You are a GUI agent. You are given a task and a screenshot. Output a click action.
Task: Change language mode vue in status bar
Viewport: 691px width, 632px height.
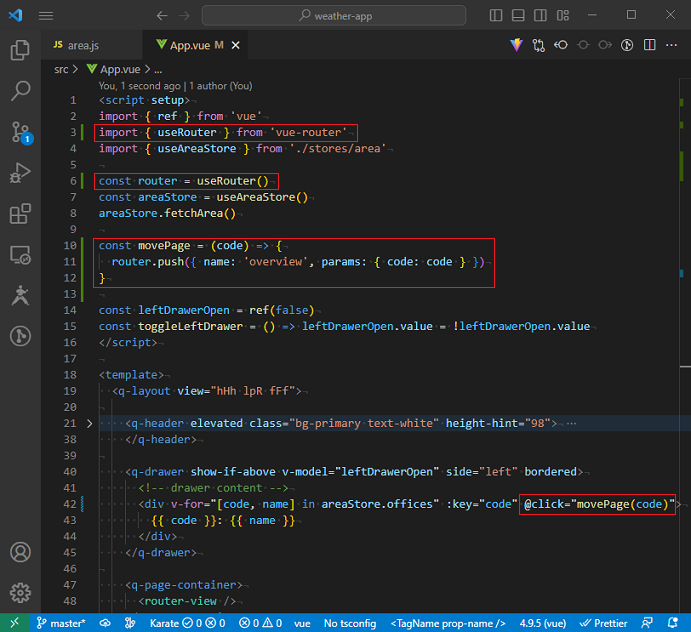pyautogui.click(x=302, y=623)
